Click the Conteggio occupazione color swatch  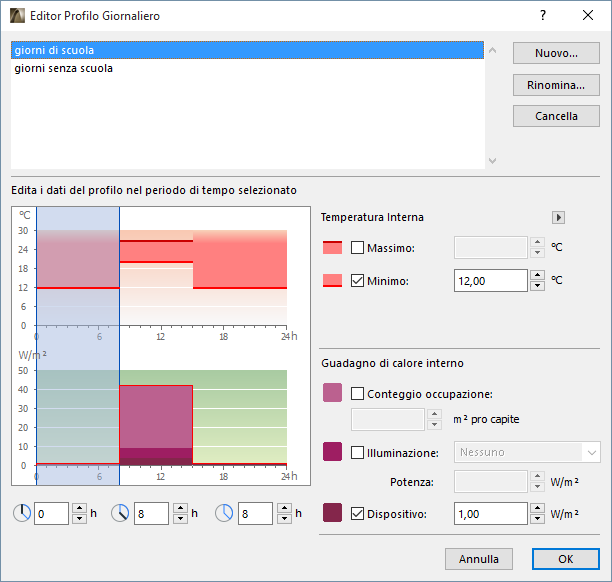333,393
